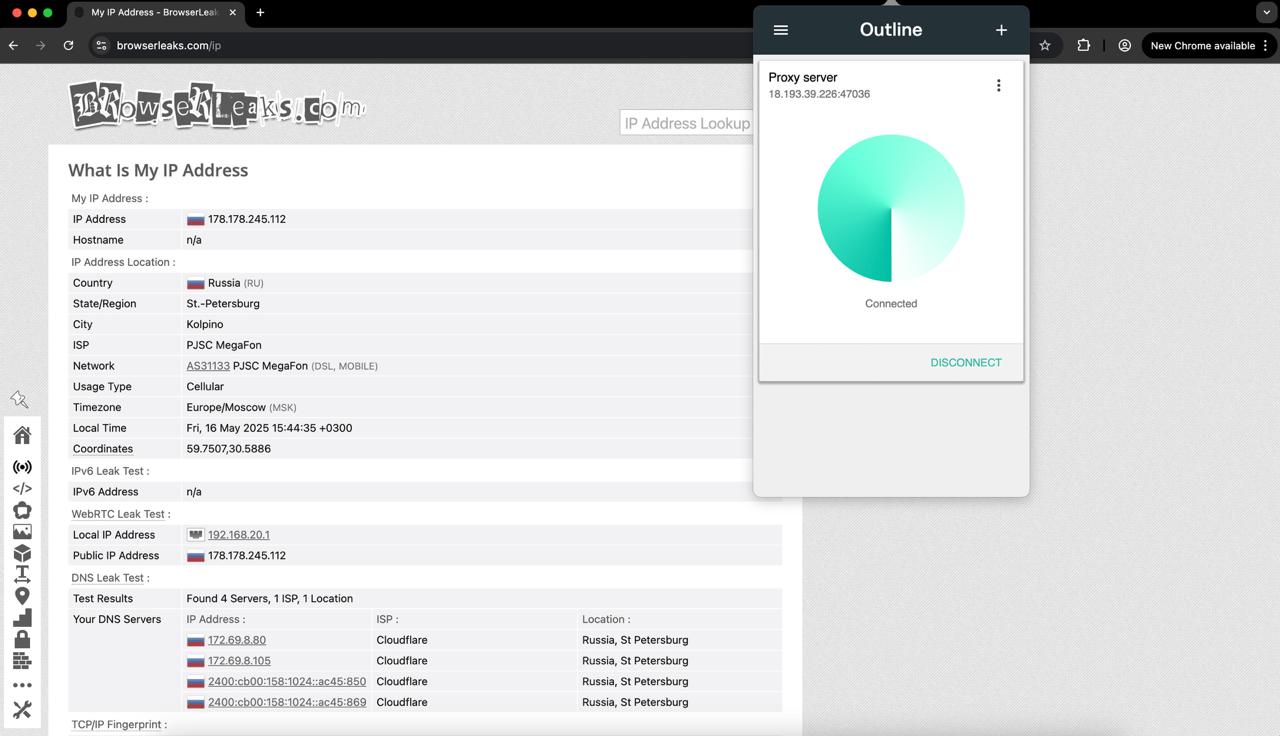
Task: Click DNS server 172.69.8.80 link
Action: pos(237,640)
